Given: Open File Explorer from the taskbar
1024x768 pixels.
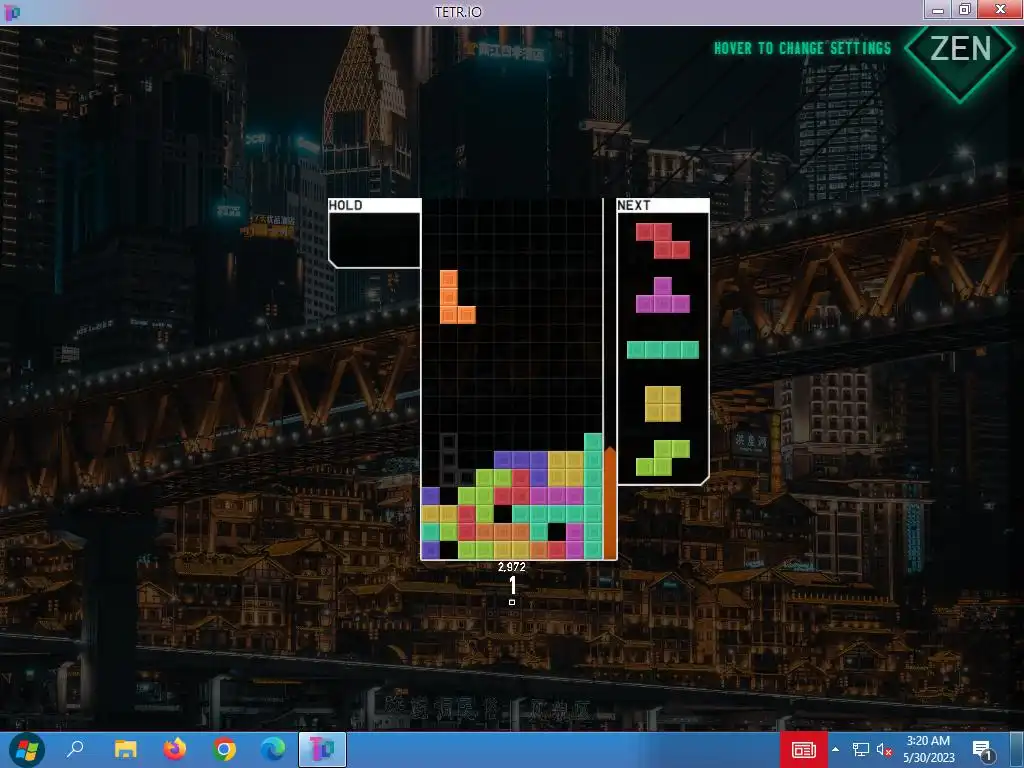Looking at the screenshot, I should (125, 749).
